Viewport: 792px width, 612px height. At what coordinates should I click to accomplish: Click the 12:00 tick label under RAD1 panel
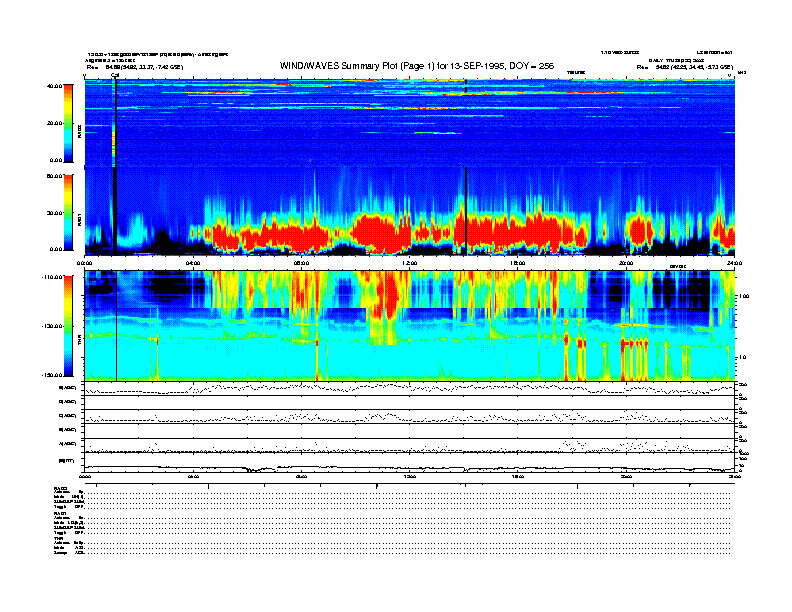(x=410, y=263)
